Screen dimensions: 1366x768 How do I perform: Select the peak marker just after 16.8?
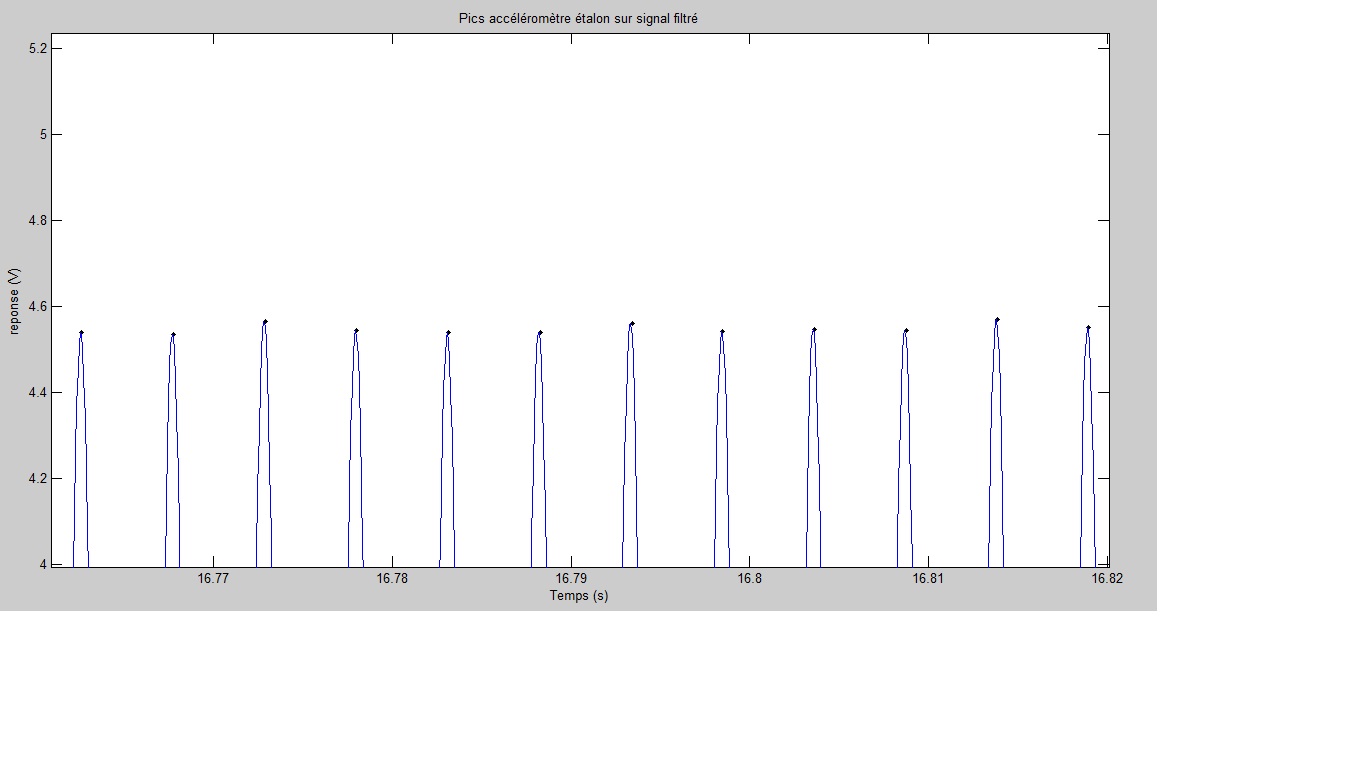point(814,329)
